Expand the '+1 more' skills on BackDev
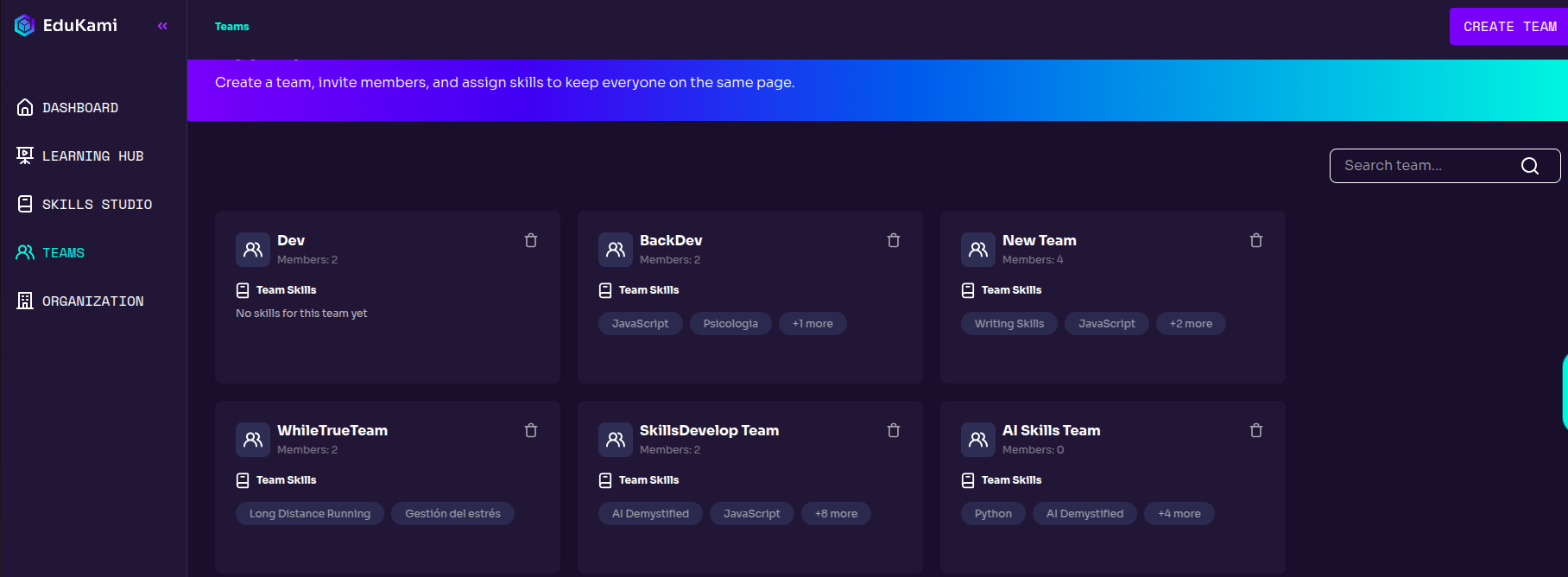This screenshot has width=1568, height=577. pyautogui.click(x=812, y=324)
